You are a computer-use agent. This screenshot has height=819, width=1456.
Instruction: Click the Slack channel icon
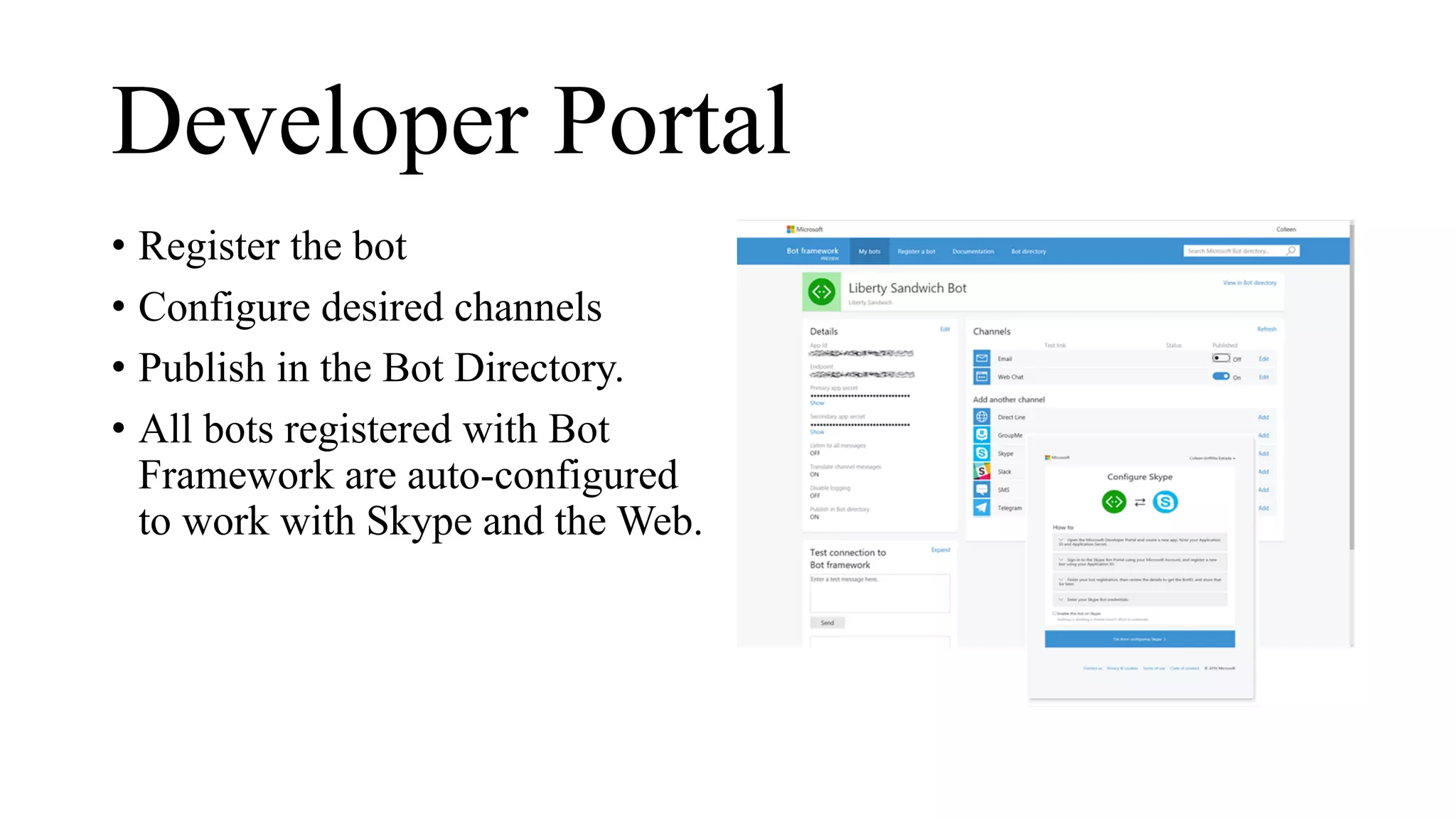pos(982,471)
